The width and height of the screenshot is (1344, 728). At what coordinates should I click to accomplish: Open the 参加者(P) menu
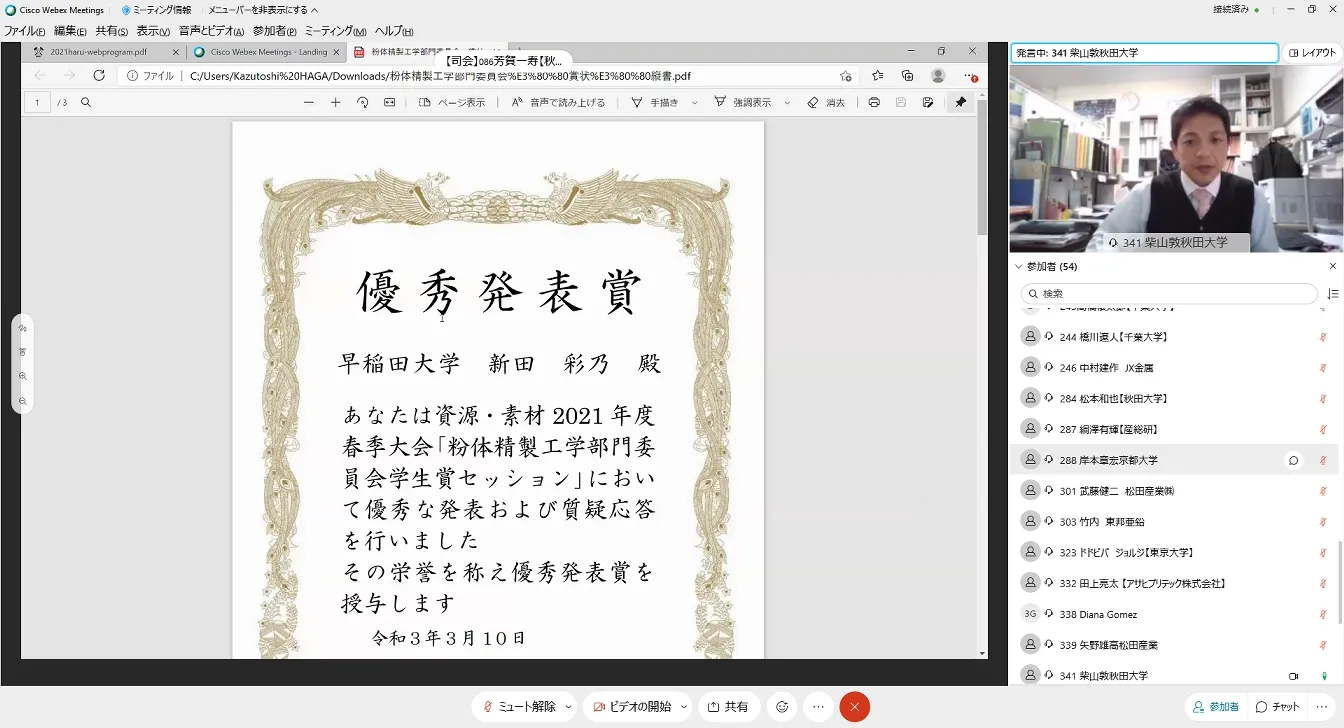coord(274,31)
